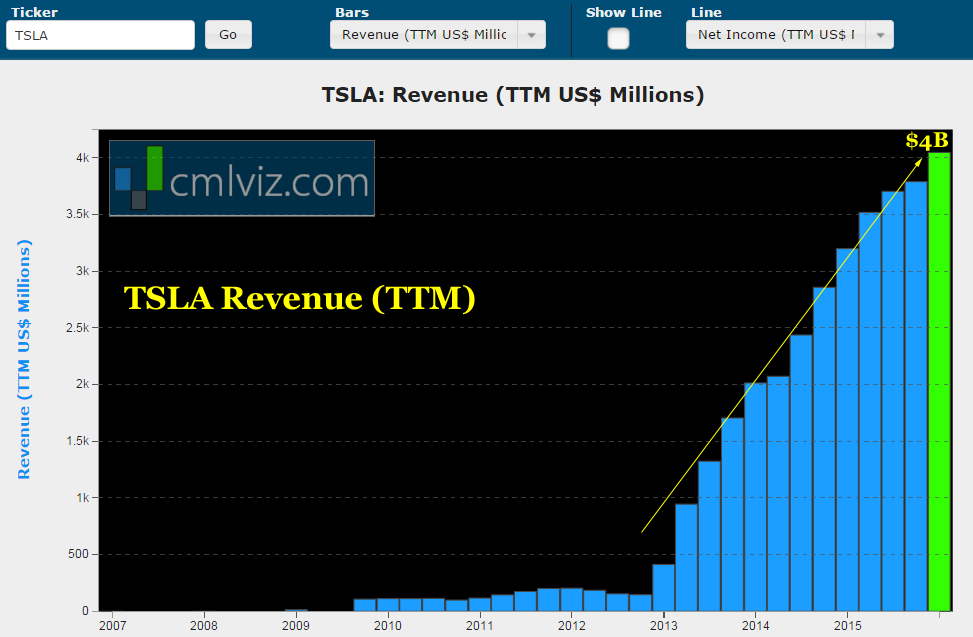Image resolution: width=973 pixels, height=637 pixels.
Task: Click the Ticker input field containing TSLA
Action: (x=101, y=35)
